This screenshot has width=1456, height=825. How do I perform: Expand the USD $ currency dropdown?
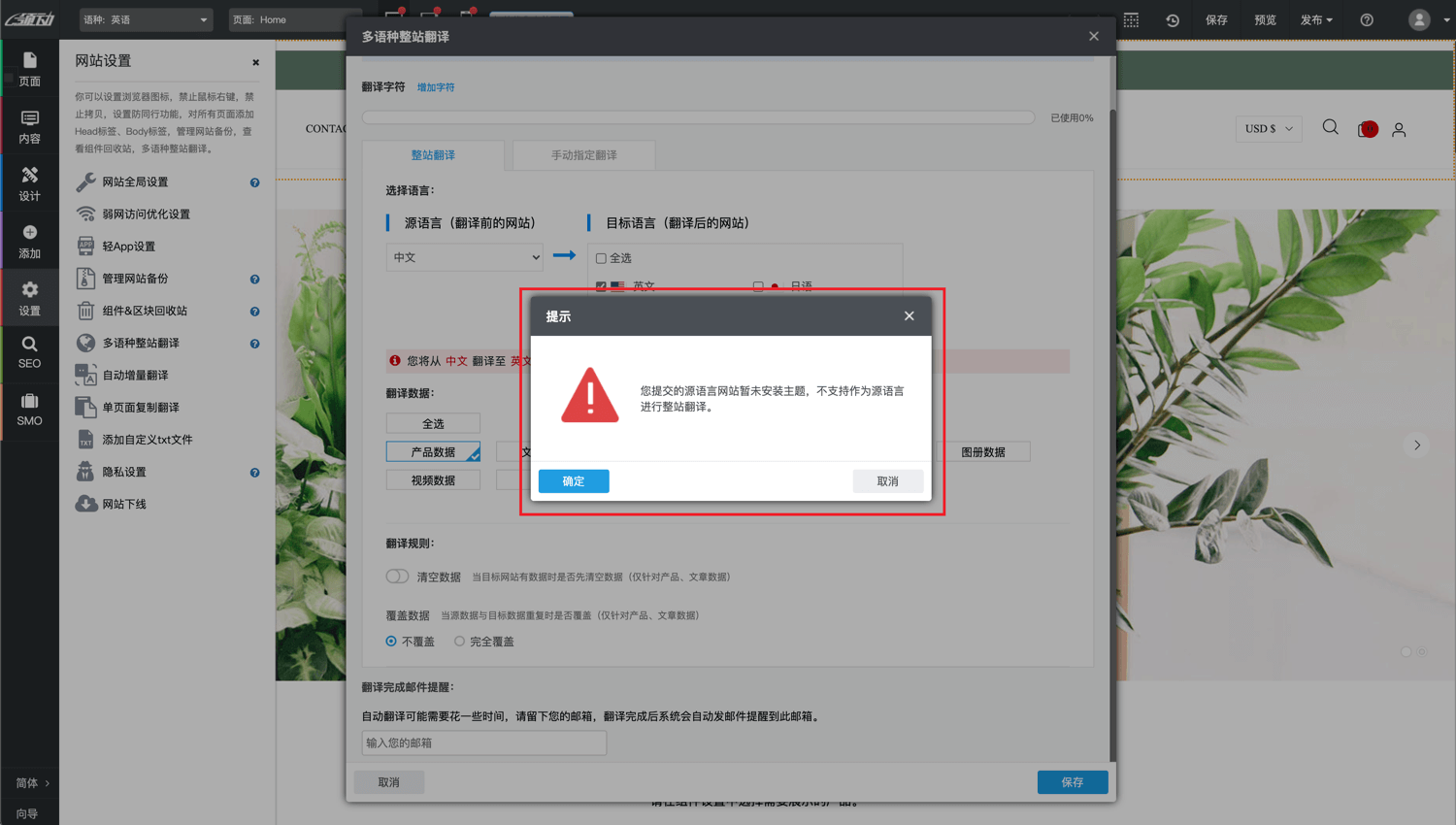click(x=1268, y=128)
